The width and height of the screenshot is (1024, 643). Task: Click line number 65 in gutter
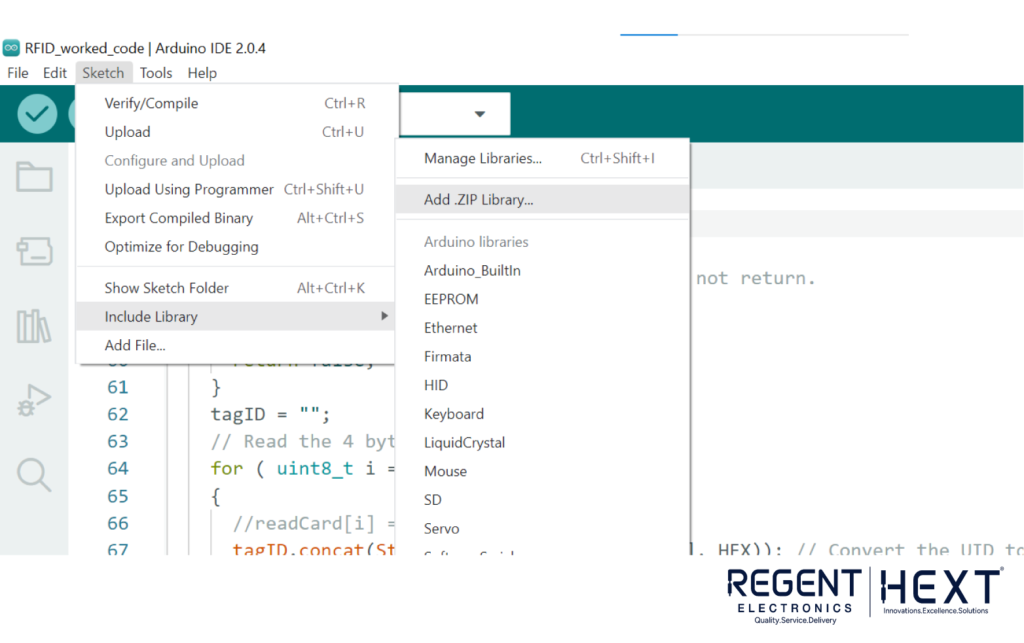tap(118, 496)
